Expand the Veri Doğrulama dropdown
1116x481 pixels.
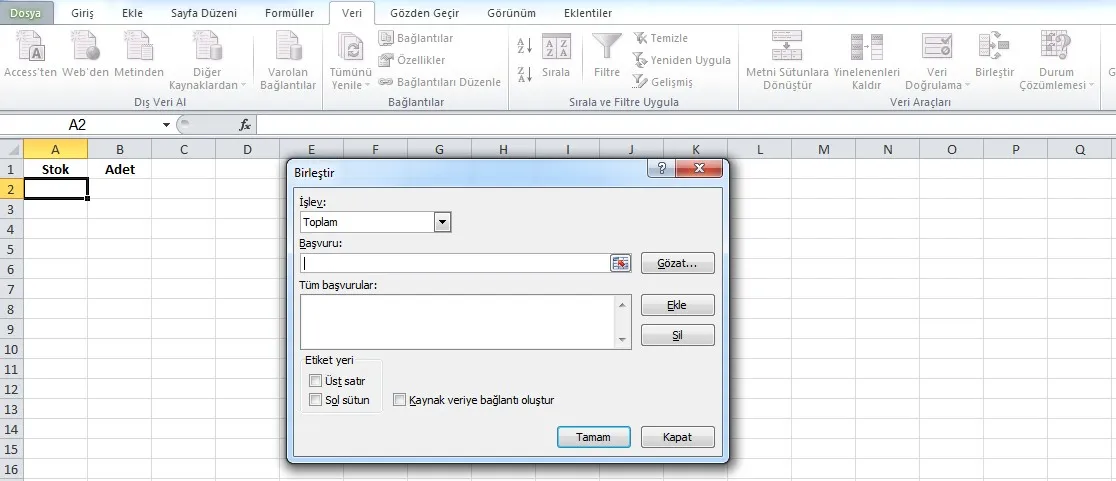coord(937,85)
